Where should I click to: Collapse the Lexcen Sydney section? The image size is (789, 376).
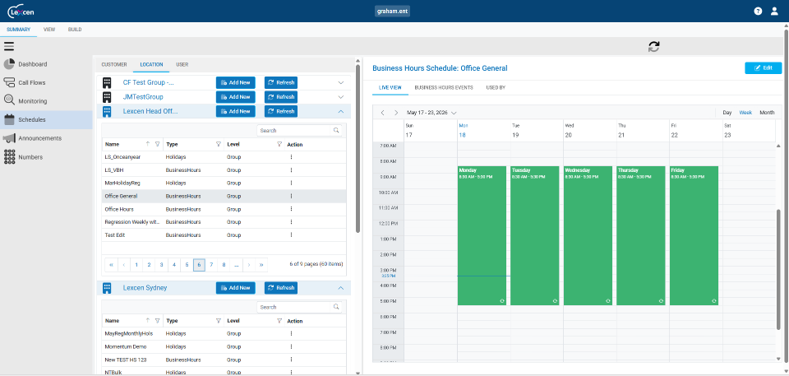[x=341, y=288]
